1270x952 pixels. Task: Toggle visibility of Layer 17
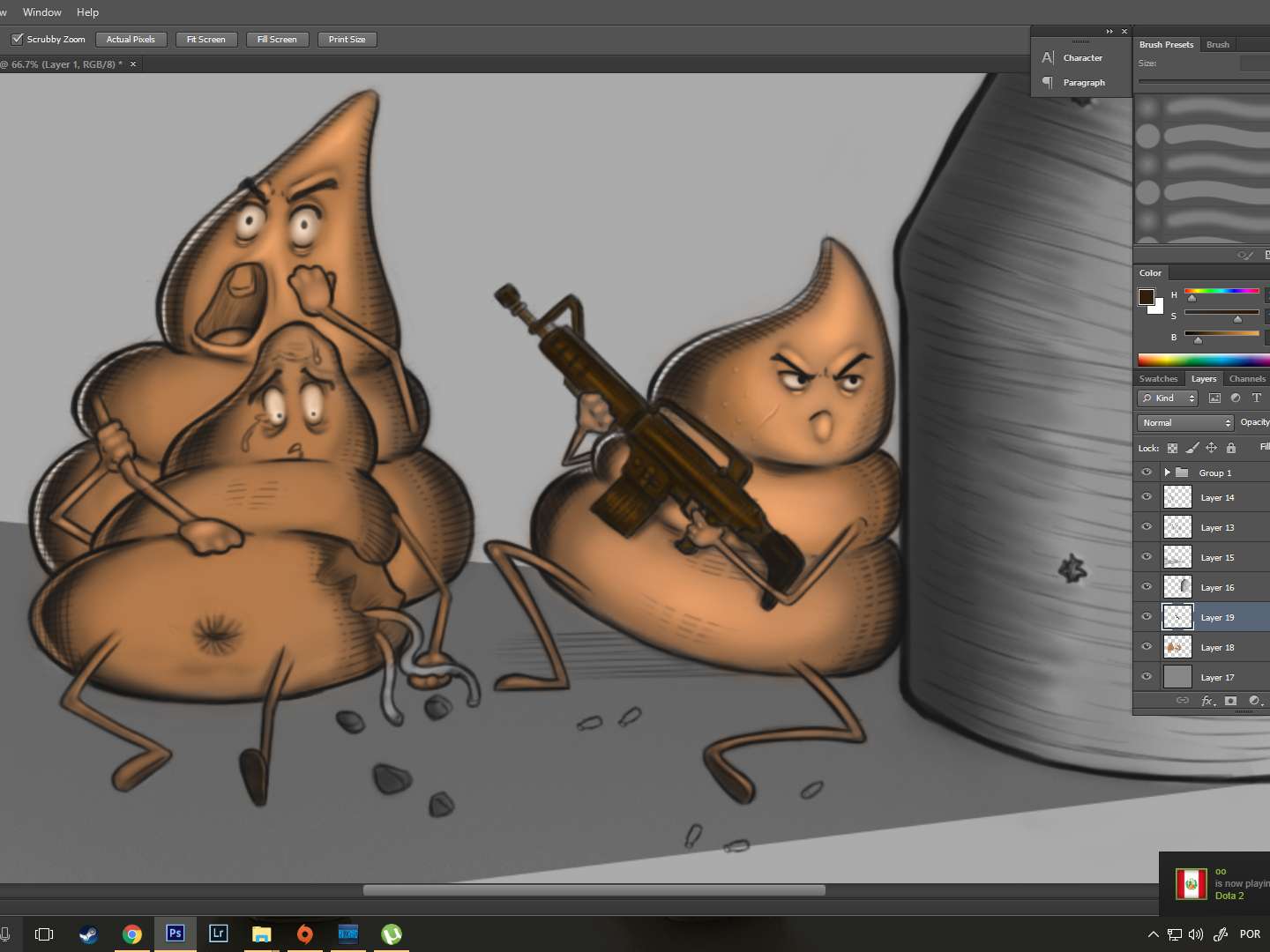coord(1147,677)
